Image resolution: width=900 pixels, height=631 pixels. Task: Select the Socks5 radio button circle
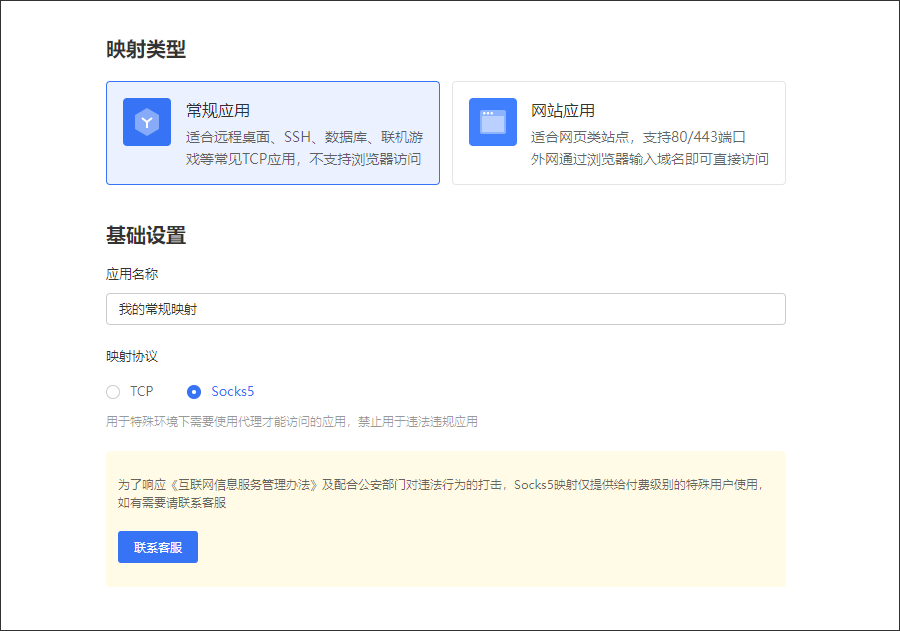pyautogui.click(x=194, y=392)
